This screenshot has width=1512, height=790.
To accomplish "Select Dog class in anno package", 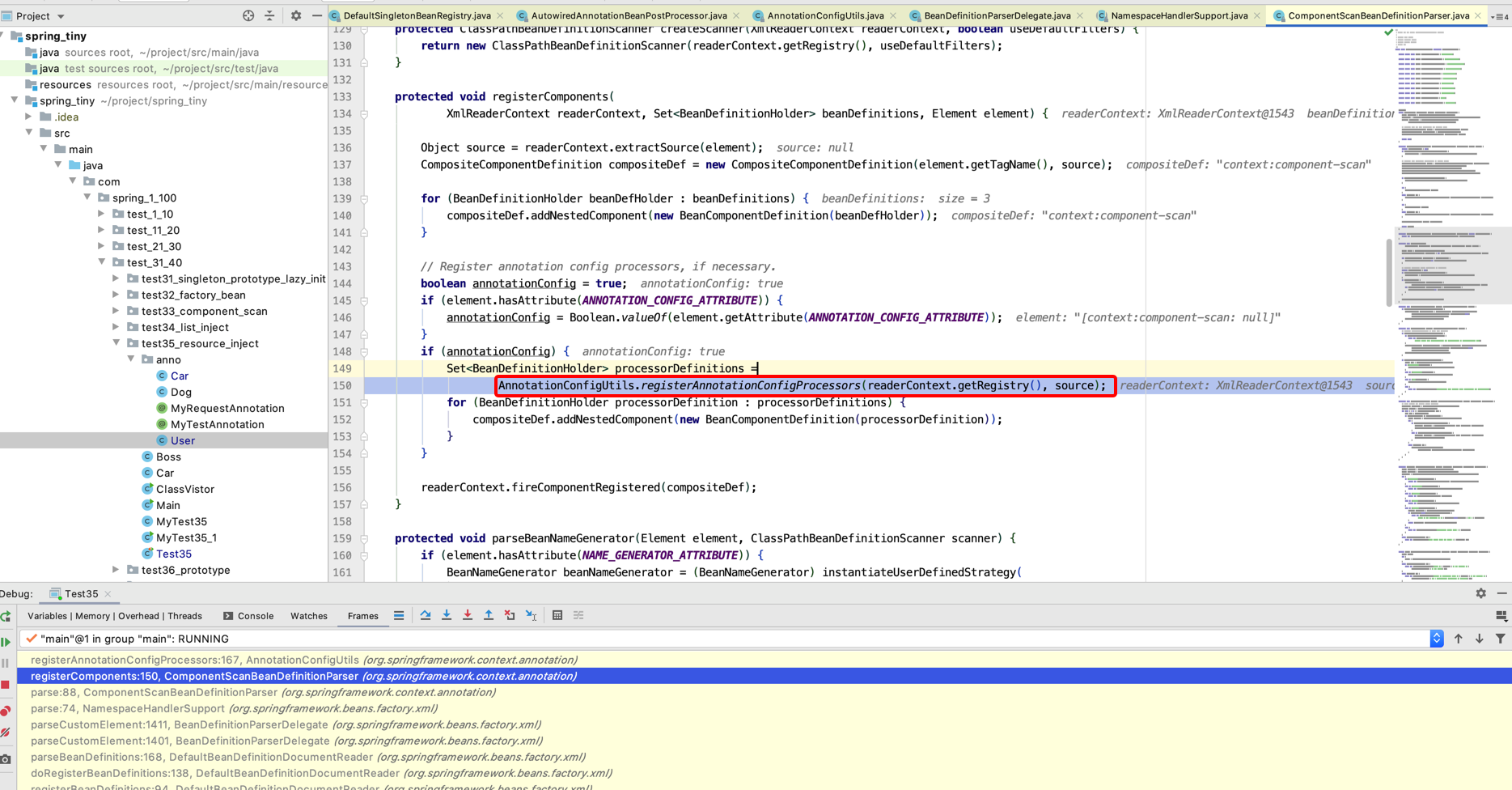I will tap(180, 392).
